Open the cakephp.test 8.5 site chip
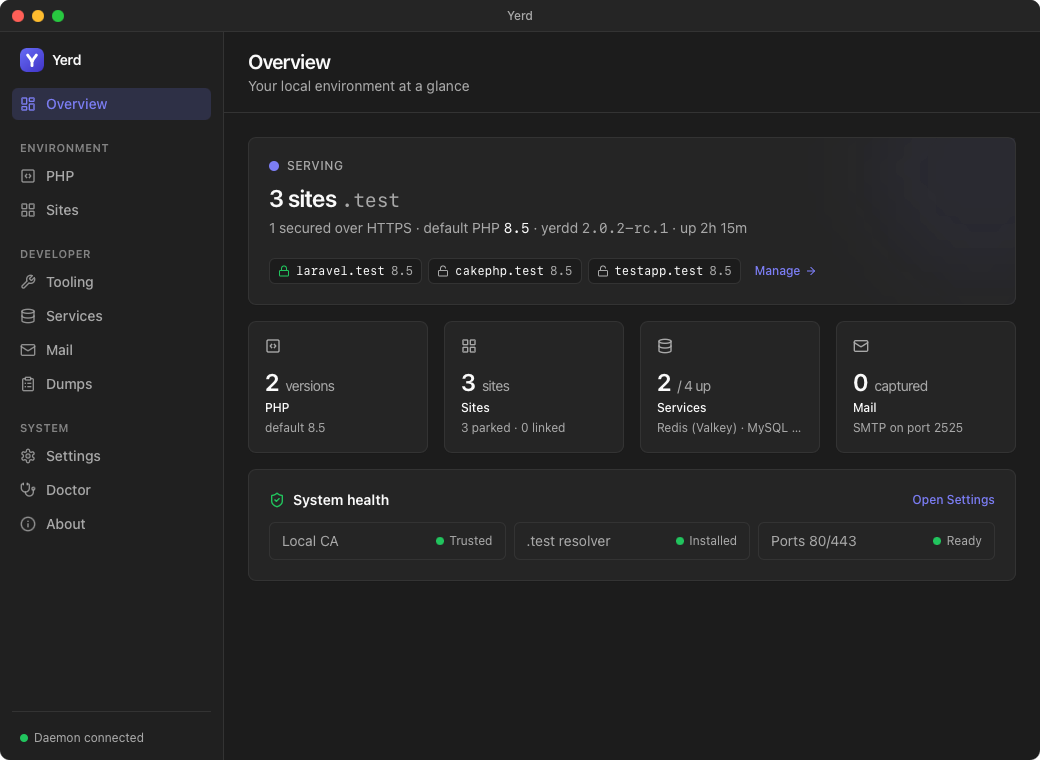 coord(505,271)
